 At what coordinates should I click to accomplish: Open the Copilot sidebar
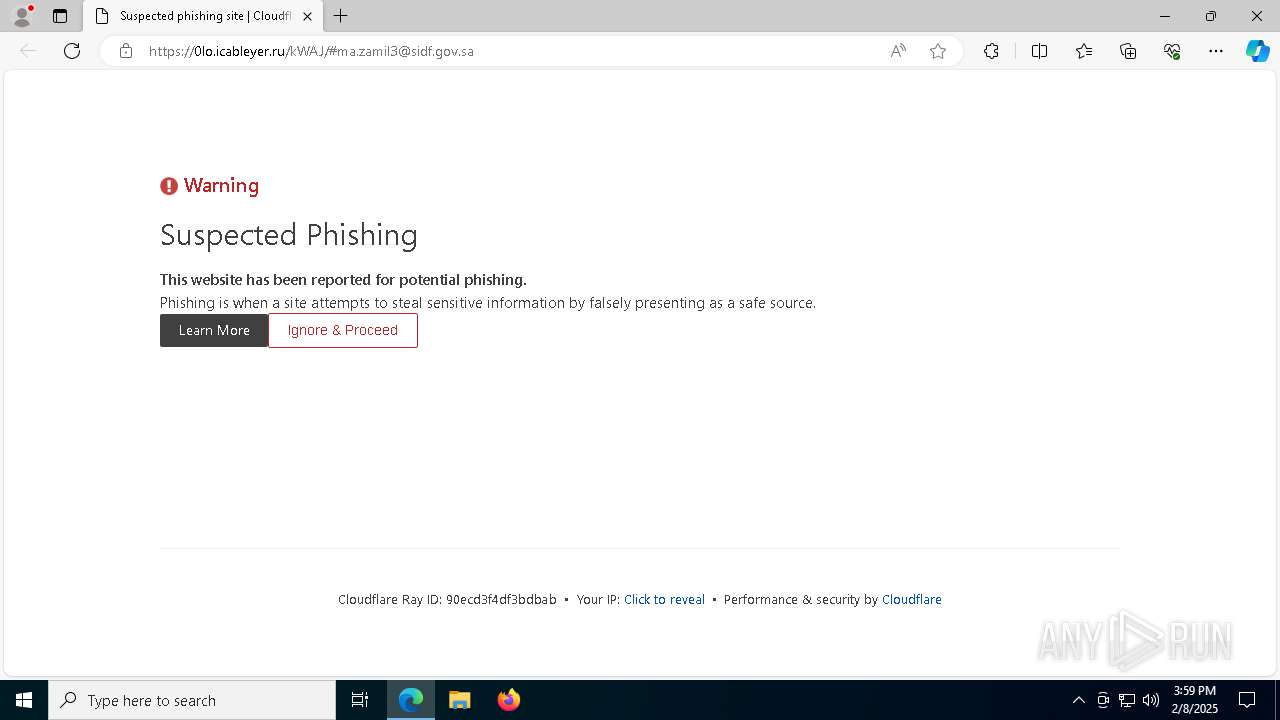[x=1257, y=51]
